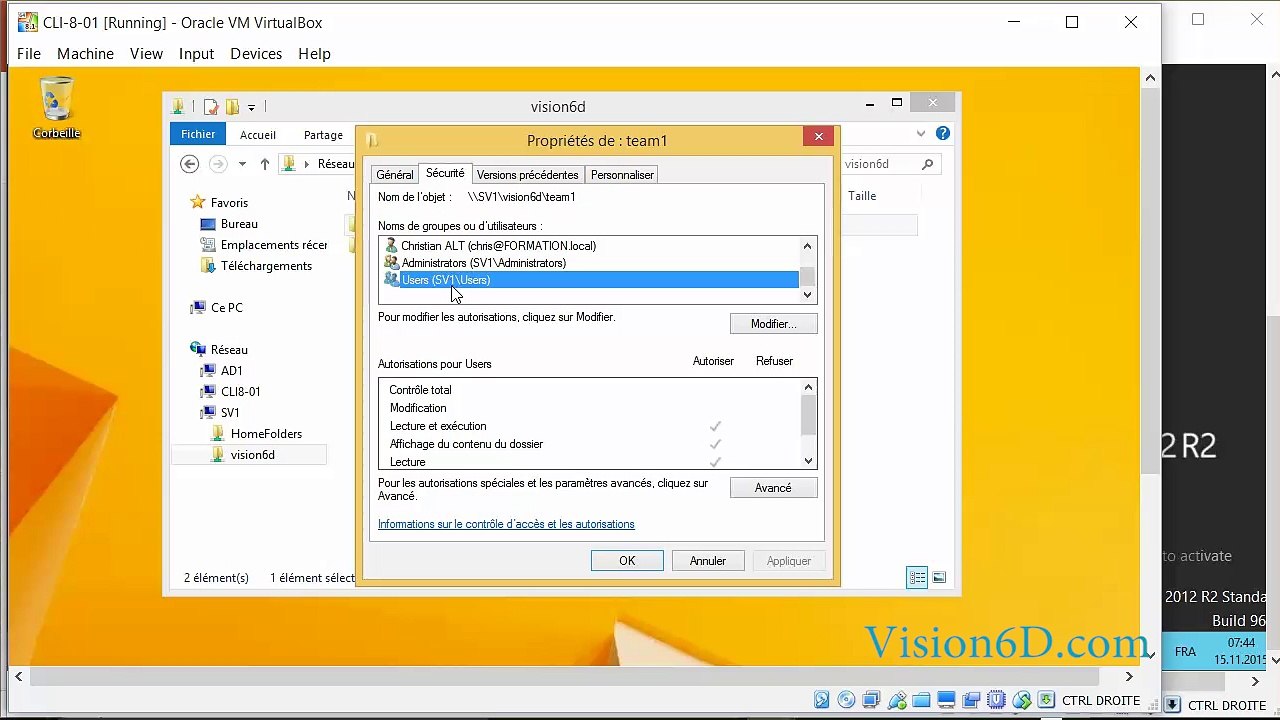Open the Partage ribbon tab
This screenshot has height=720, width=1280.
[323, 134]
